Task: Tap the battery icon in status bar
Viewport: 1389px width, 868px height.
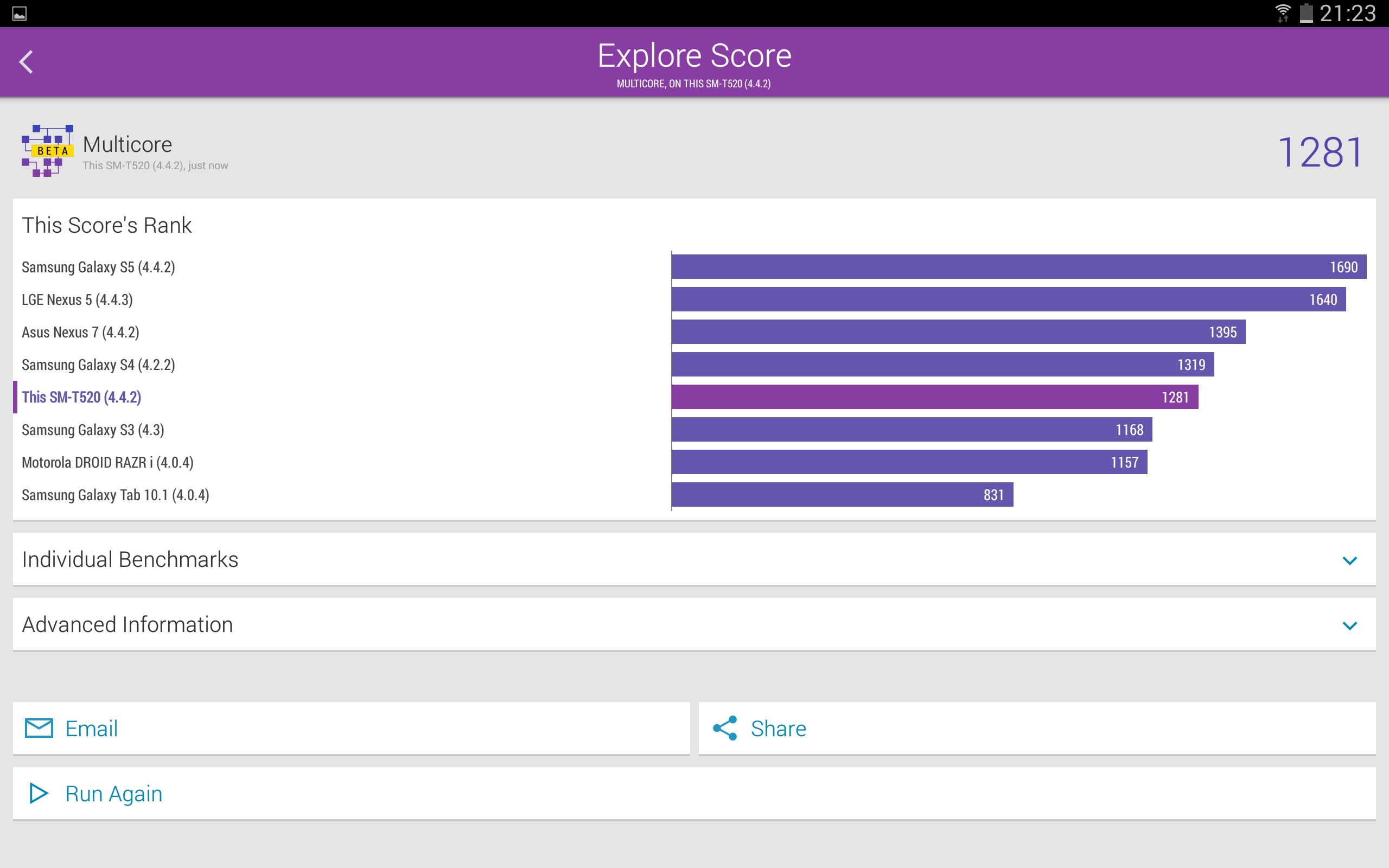Action: coord(1306,12)
